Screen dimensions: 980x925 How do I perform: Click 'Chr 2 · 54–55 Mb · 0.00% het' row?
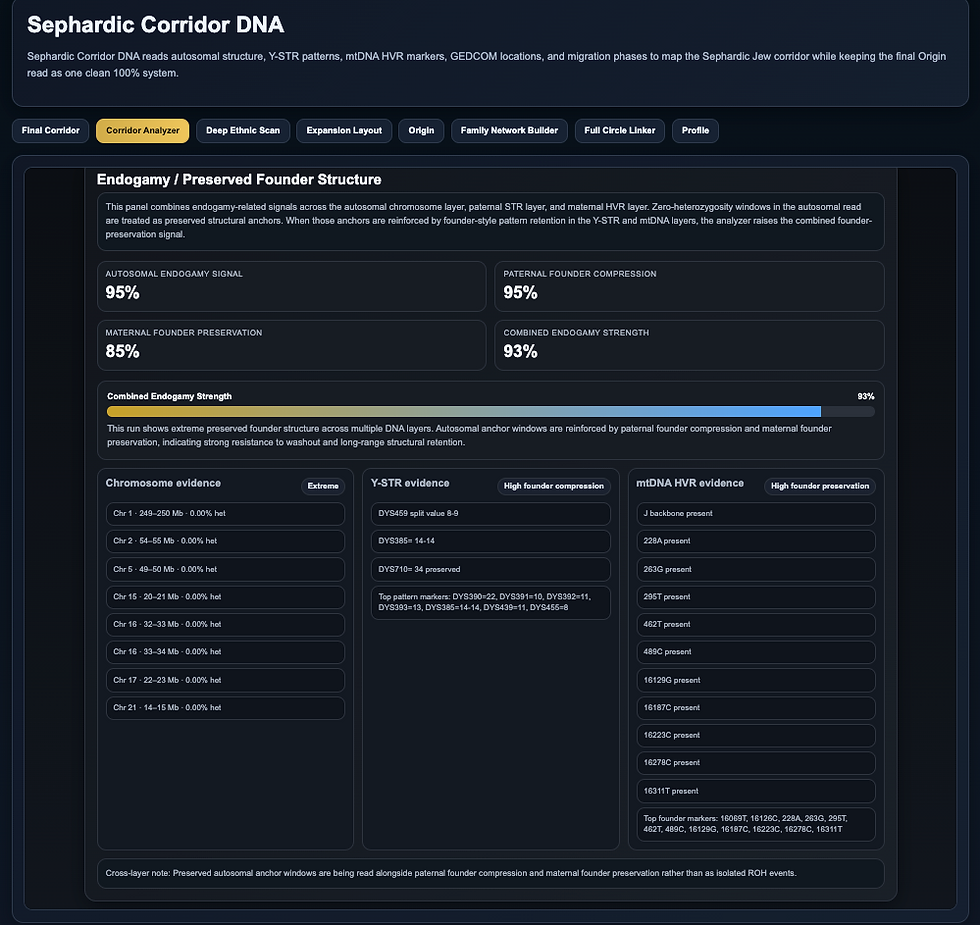click(x=225, y=541)
